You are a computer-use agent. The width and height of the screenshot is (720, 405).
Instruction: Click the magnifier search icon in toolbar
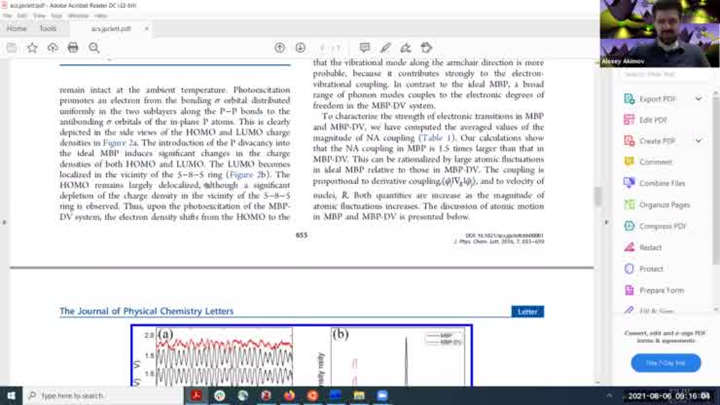pos(93,47)
